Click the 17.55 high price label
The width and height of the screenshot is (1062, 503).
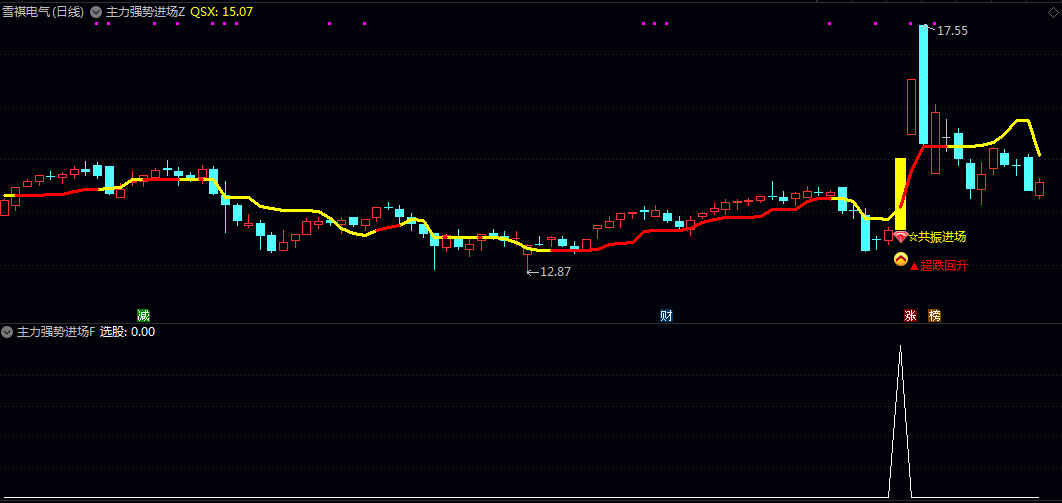(x=952, y=30)
